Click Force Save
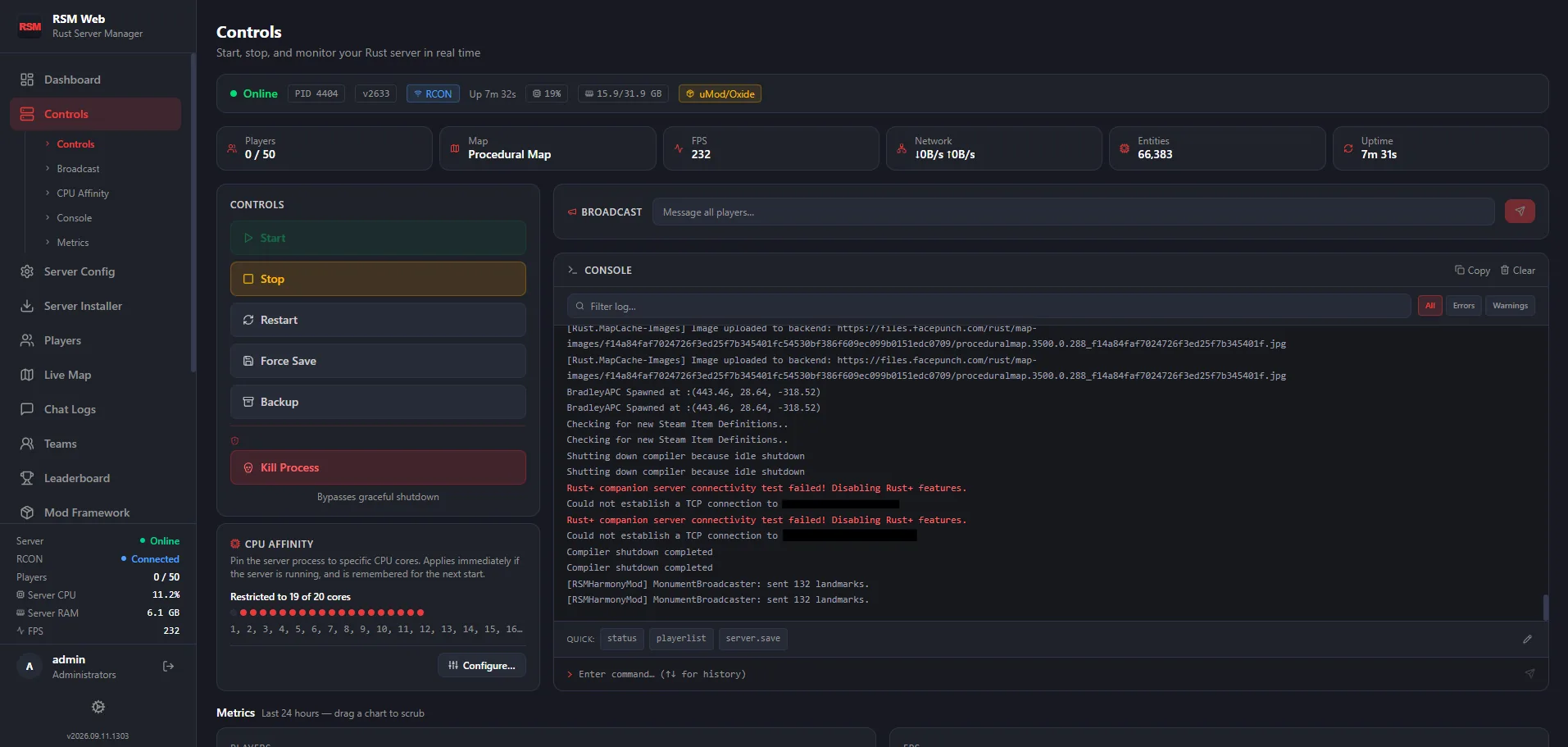This screenshot has height=747, width=1568. (x=378, y=361)
